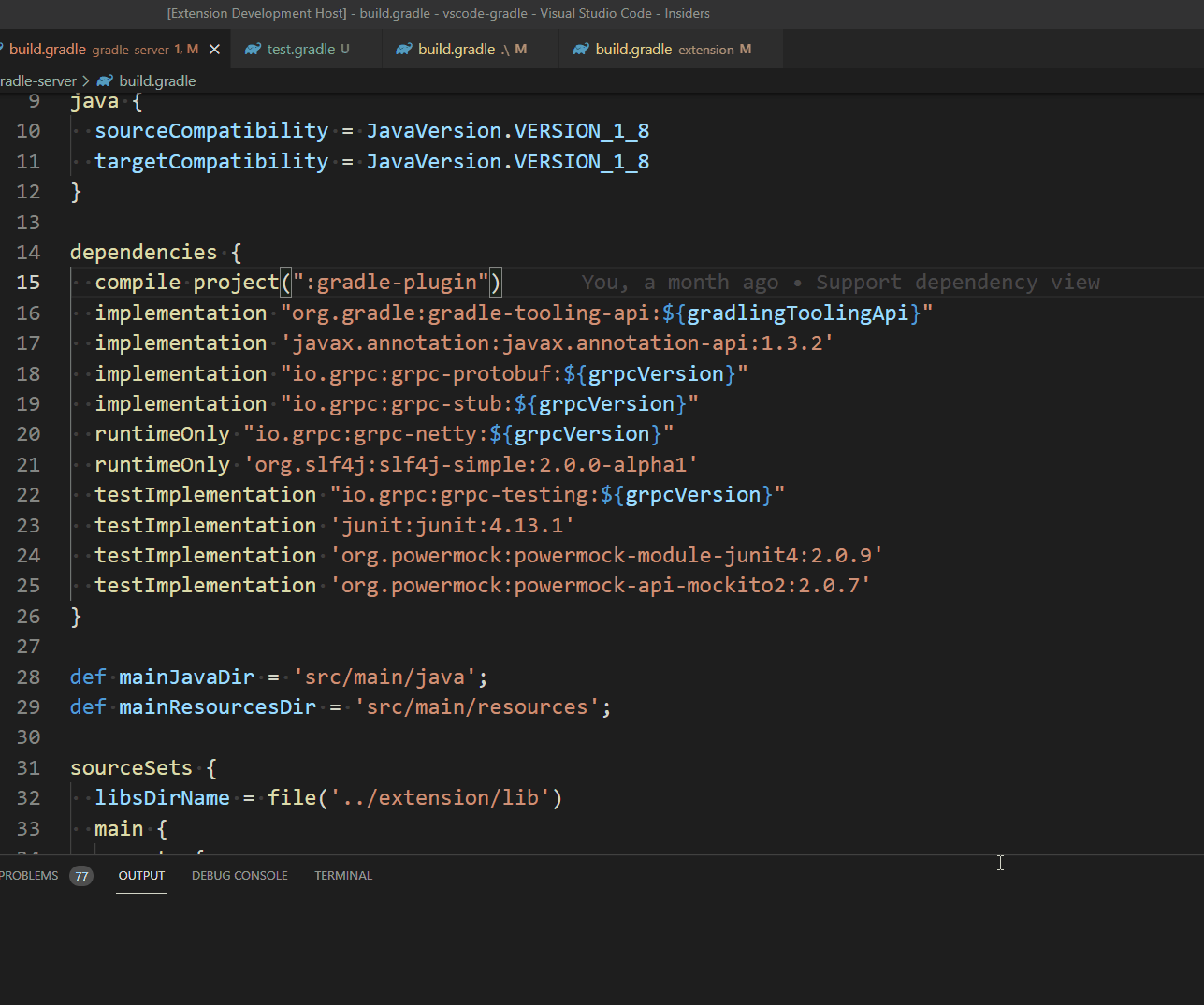Image resolution: width=1204 pixels, height=1005 pixels.
Task: Click 'io.grpc:grpc-protobuf' string on line 18
Action: pyautogui.click(x=421, y=373)
